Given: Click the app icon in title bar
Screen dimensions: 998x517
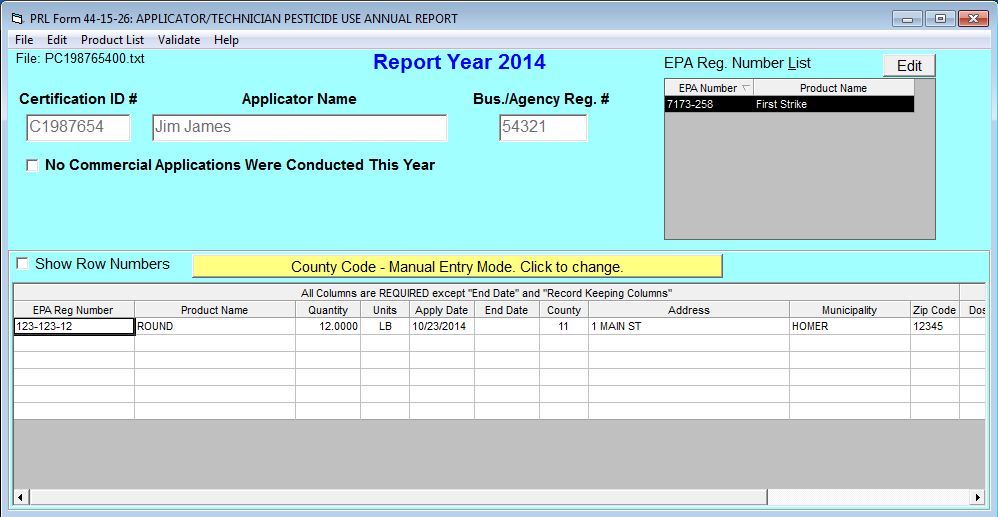Looking at the screenshot, I should pos(16,19).
